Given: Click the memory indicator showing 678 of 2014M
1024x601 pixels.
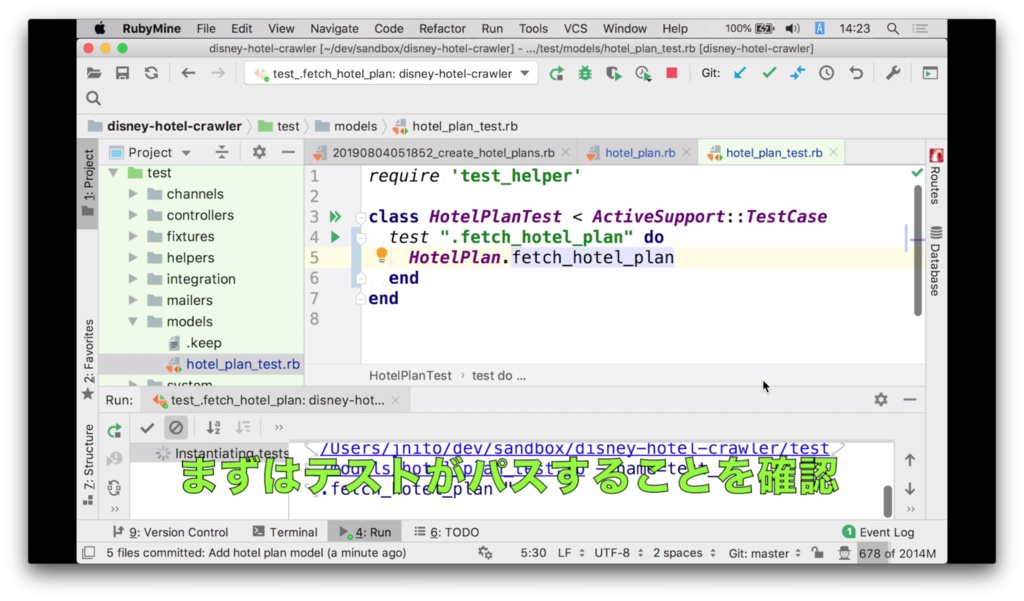Looking at the screenshot, I should [x=896, y=552].
